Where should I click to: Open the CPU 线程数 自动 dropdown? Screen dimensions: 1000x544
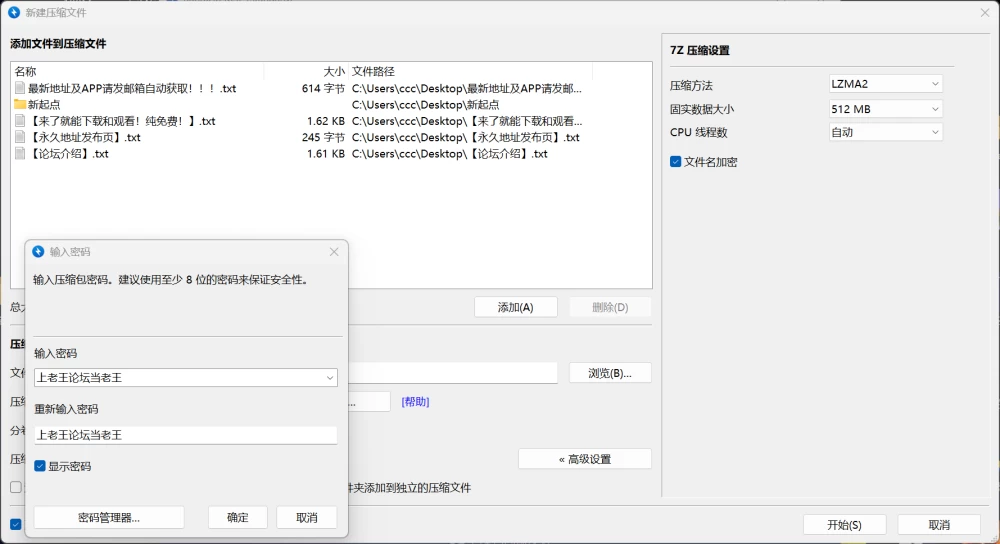pyautogui.click(x=885, y=132)
